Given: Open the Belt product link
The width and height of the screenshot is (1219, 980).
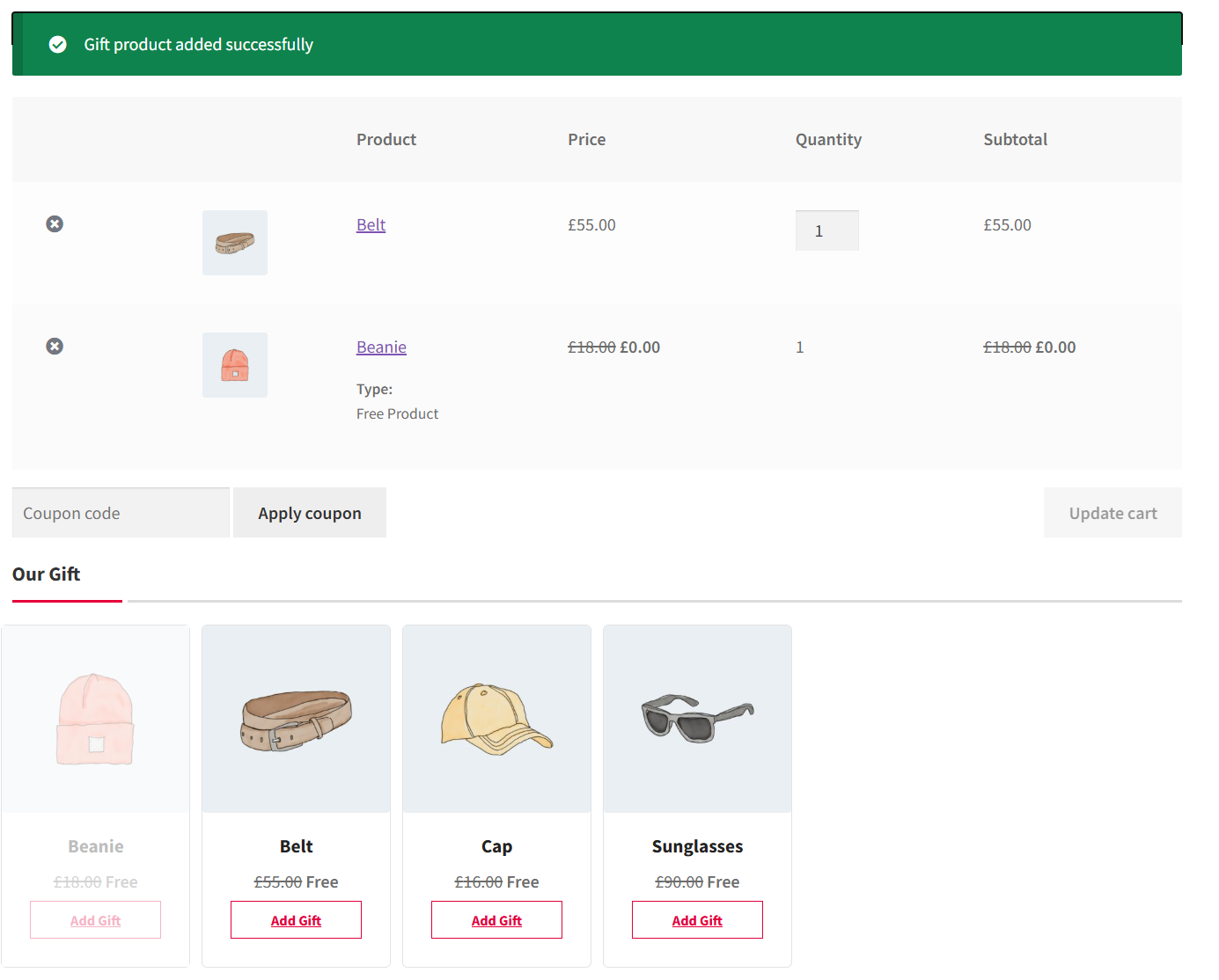Looking at the screenshot, I should point(371,225).
